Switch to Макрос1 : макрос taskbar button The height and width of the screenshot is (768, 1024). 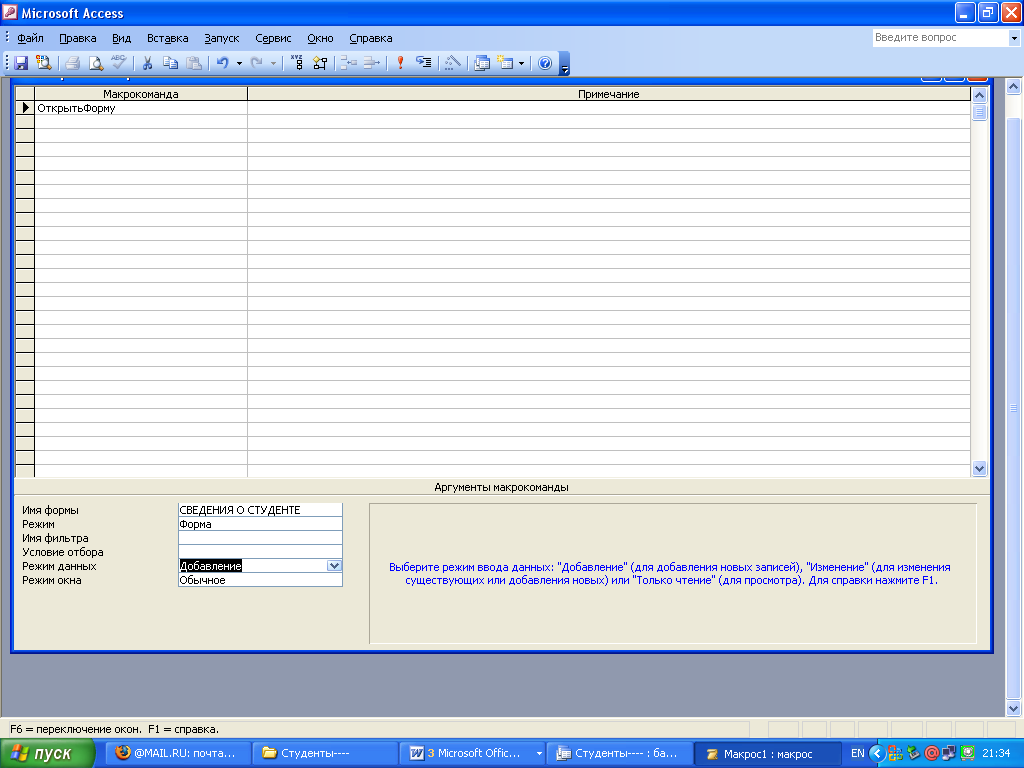(766, 753)
